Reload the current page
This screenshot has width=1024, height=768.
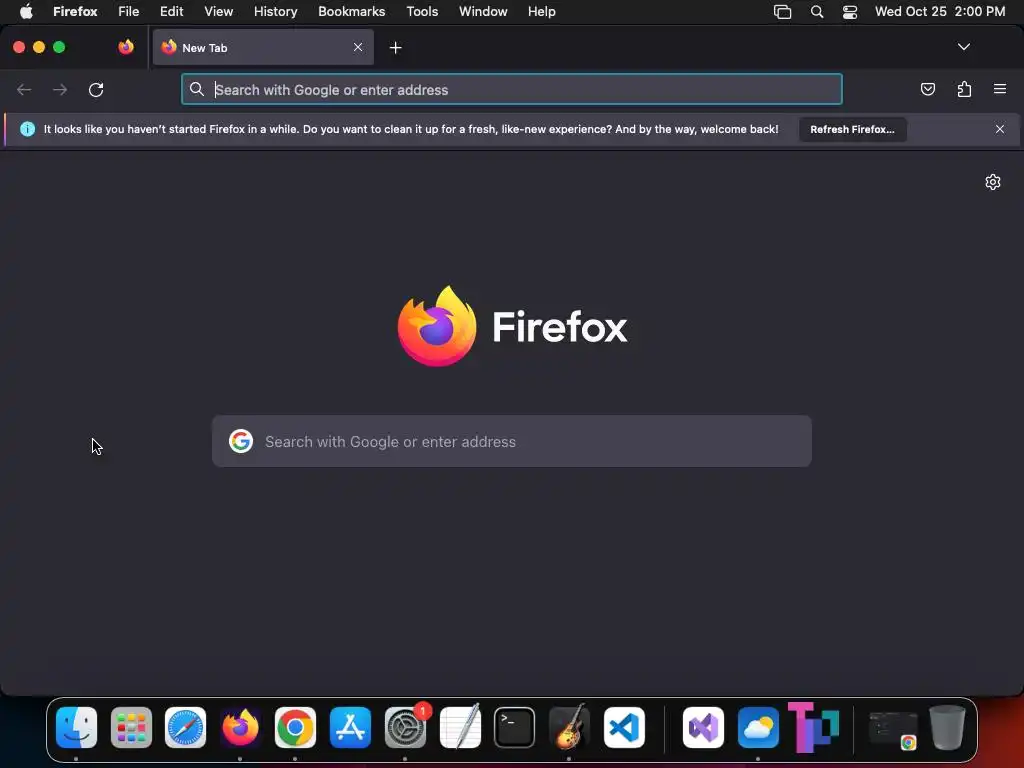tap(96, 89)
